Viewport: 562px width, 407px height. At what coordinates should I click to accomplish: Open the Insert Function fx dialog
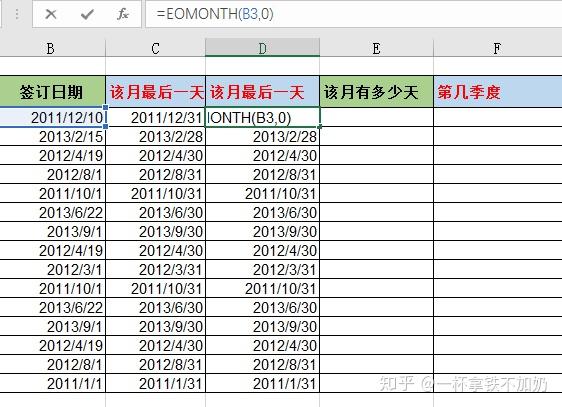[123, 14]
